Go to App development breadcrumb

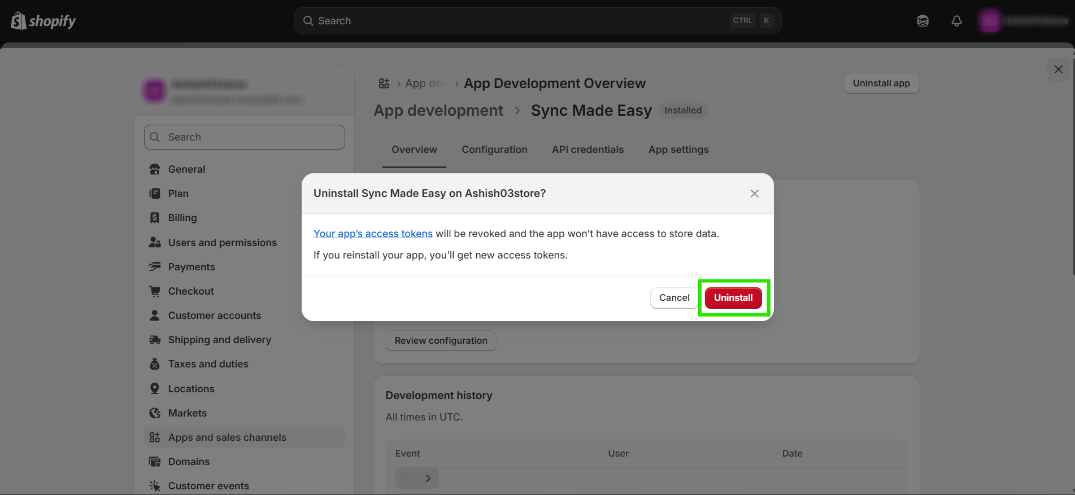[438, 110]
